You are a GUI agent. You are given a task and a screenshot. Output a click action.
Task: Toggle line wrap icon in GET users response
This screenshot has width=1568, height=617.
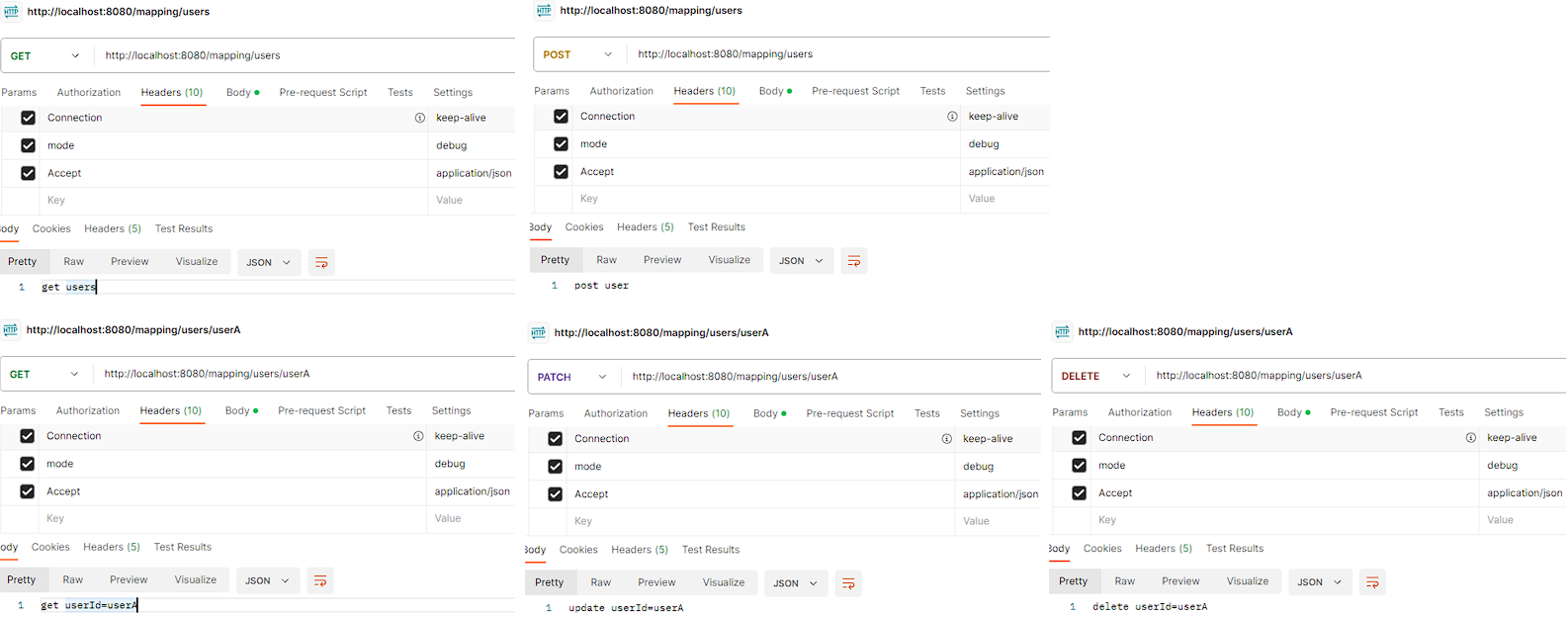321,262
